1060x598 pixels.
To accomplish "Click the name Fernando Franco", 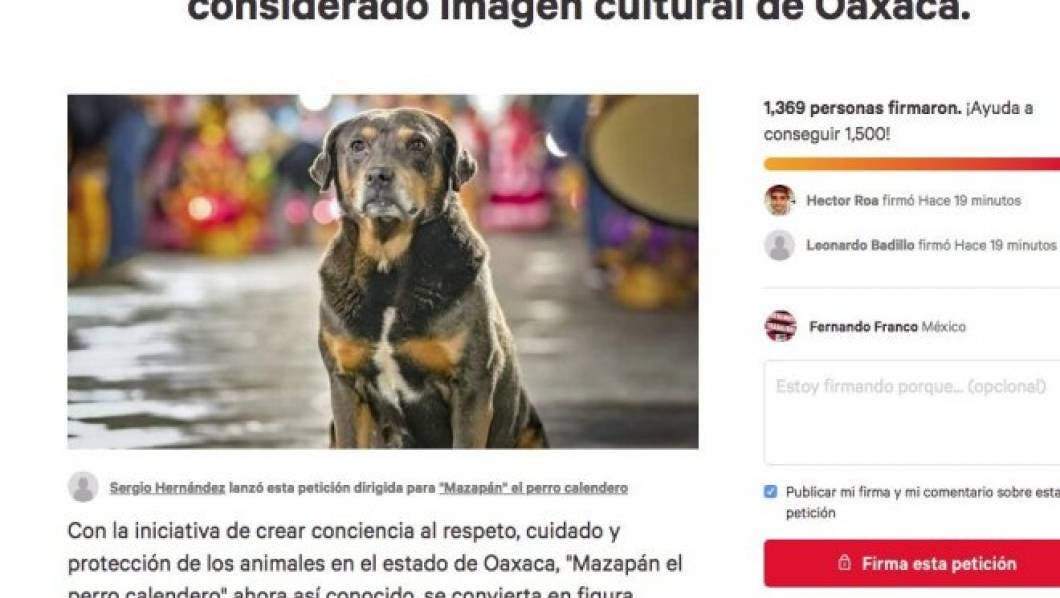I will point(863,327).
